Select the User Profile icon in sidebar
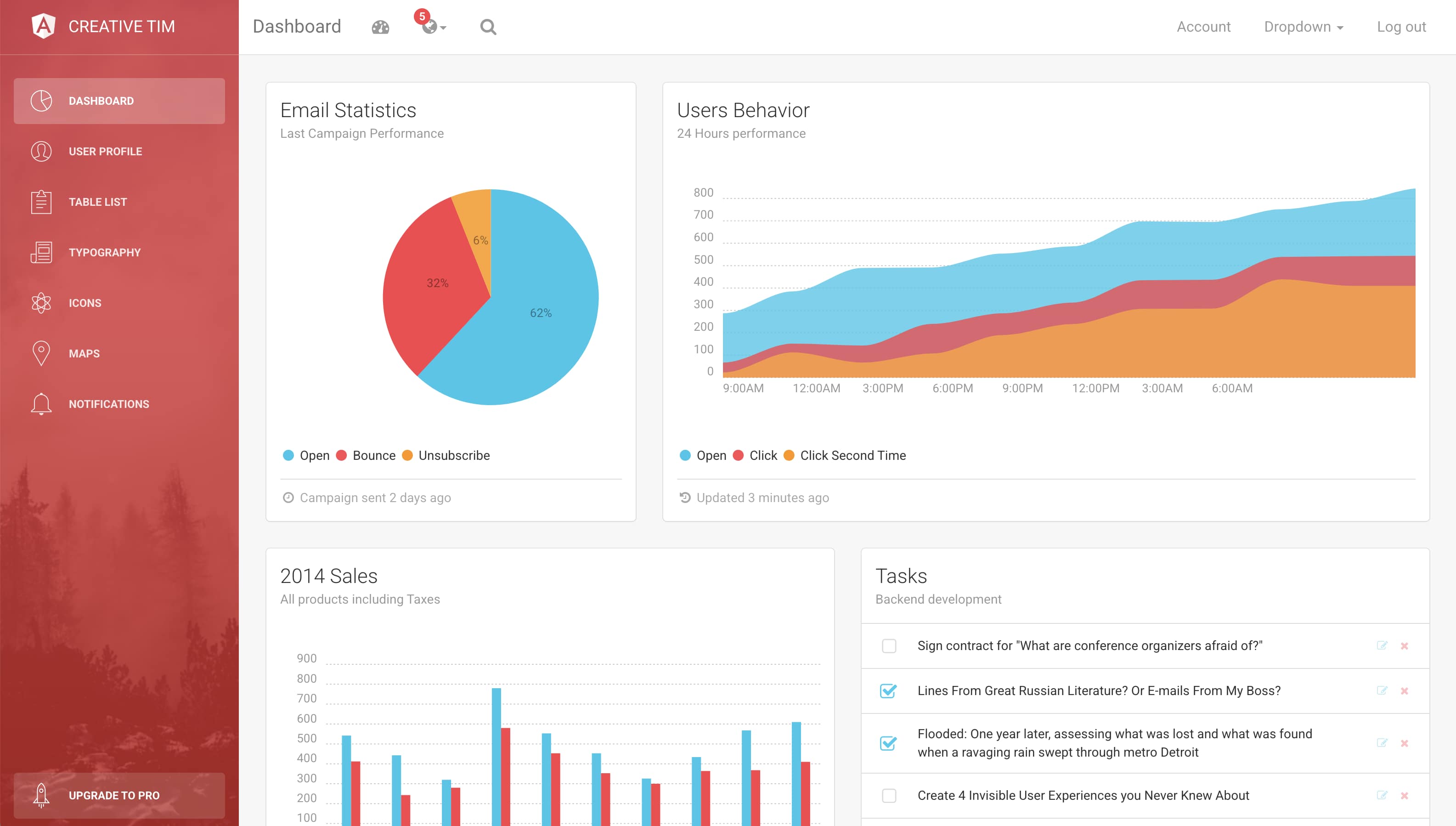Viewport: 1456px width, 826px height. coord(41,151)
